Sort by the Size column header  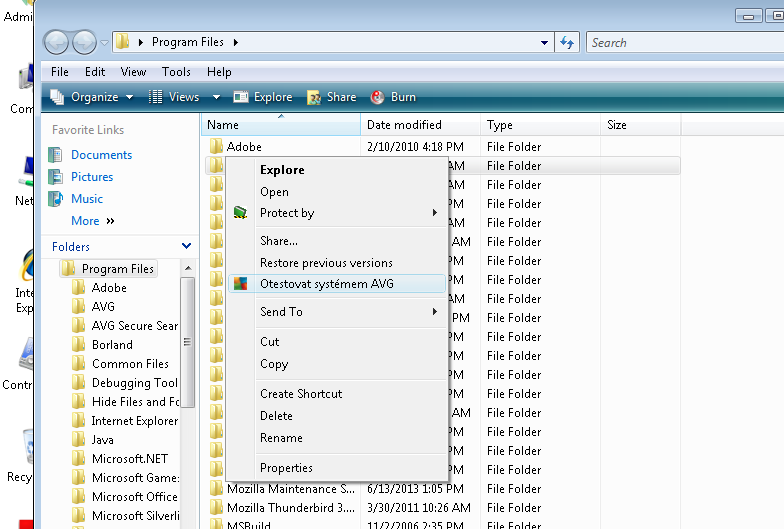coord(640,124)
